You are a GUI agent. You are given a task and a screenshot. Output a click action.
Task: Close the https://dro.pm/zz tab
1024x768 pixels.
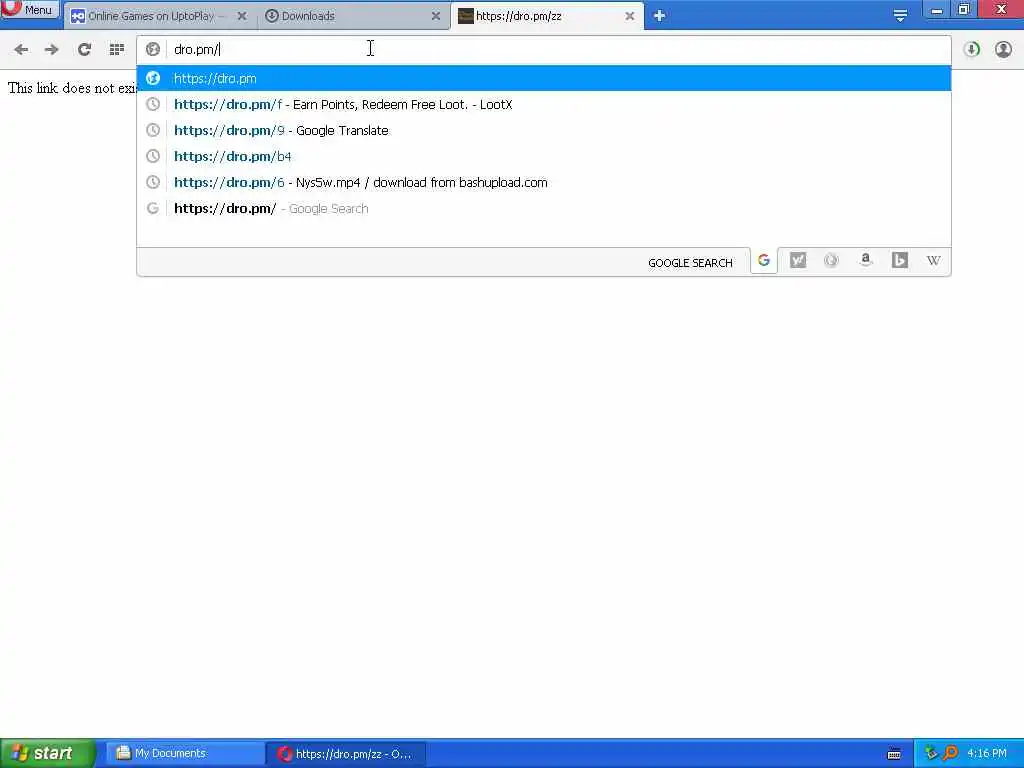point(630,16)
